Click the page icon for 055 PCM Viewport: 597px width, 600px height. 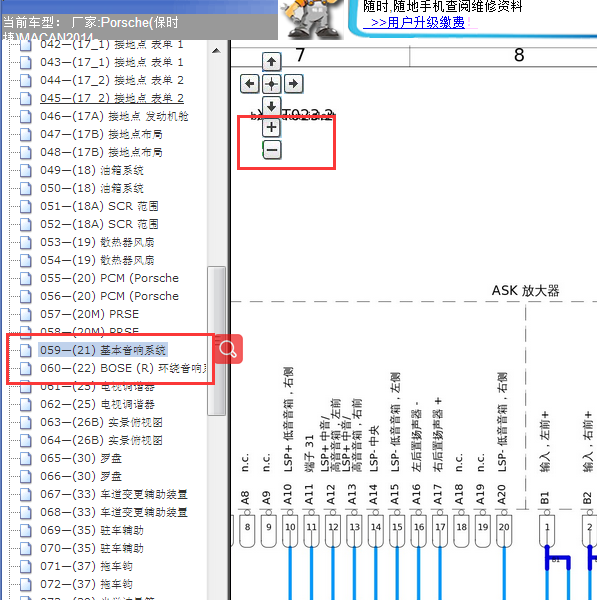[x=26, y=278]
